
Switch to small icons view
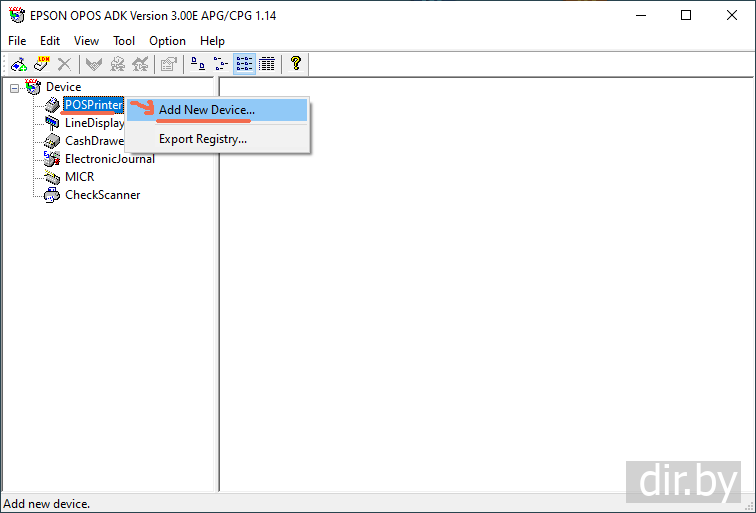click(221, 64)
